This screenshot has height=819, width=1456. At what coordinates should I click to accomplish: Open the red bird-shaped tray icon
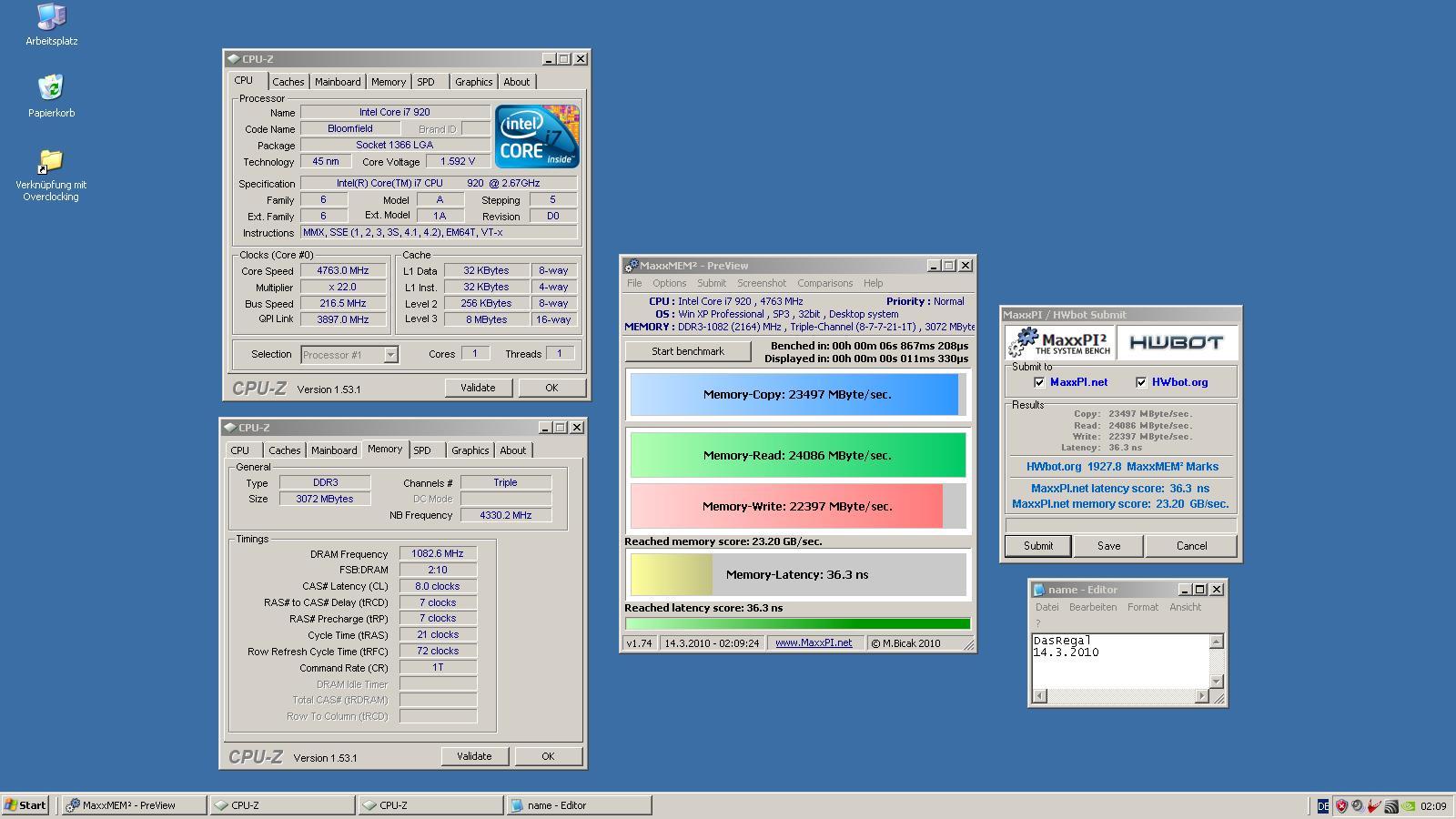click(1374, 805)
